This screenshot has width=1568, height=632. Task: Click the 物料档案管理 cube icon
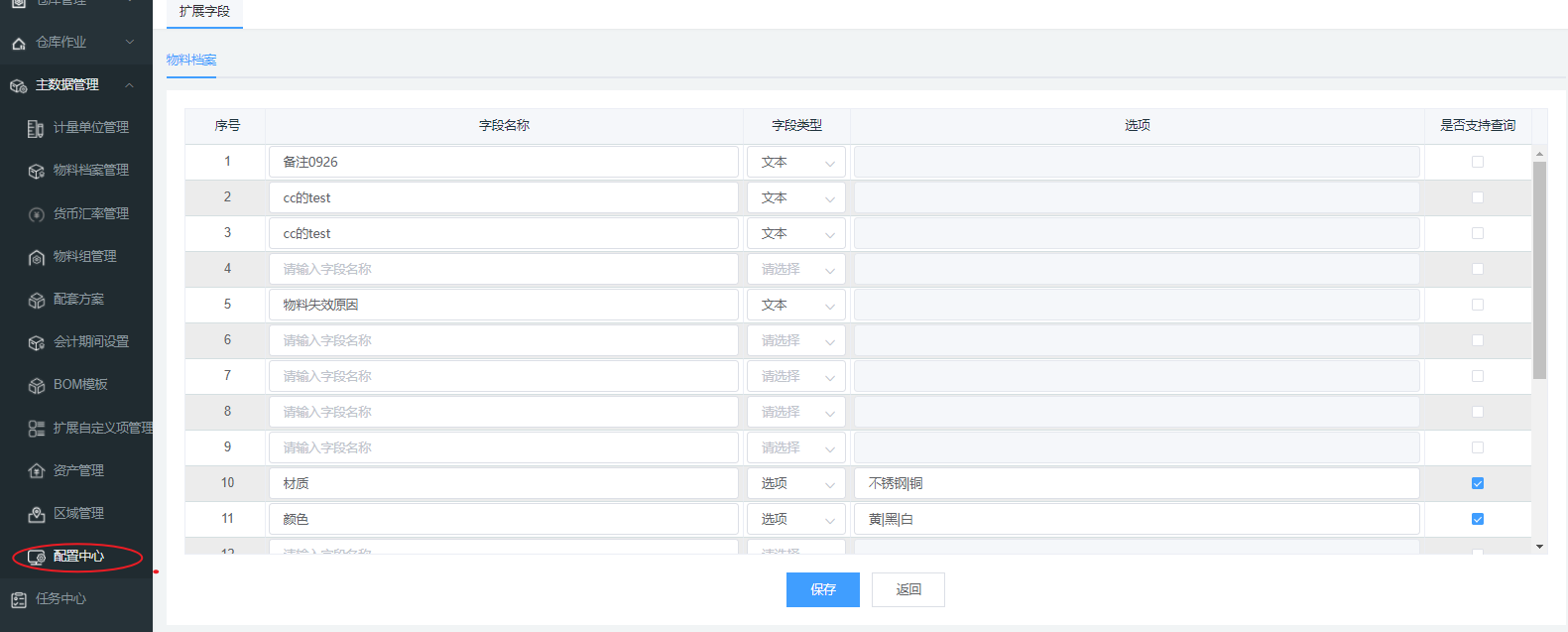tap(36, 171)
